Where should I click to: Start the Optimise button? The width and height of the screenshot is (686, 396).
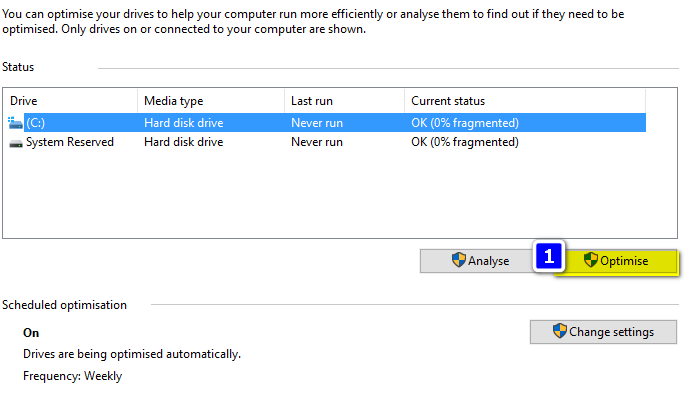tap(616, 261)
